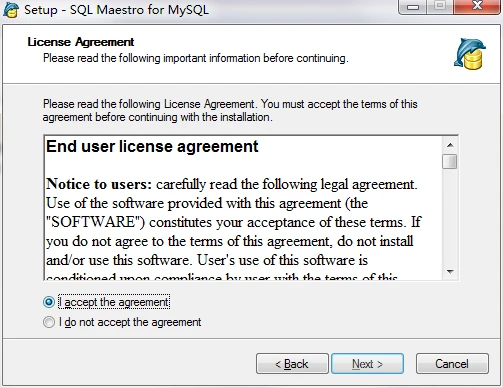This screenshot has width=503, height=388.
Task: Click the "Setup - SQL Maestro for MySQL" title bar
Action: click(117, 10)
